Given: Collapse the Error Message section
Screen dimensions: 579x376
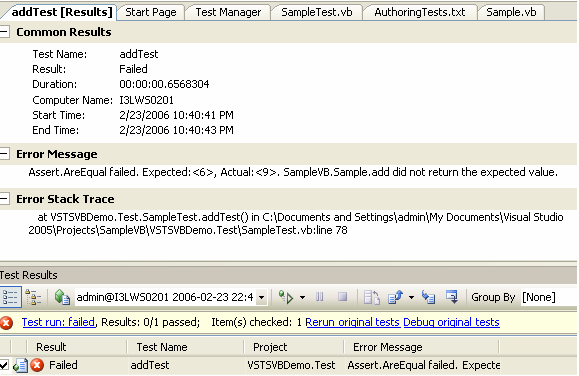Looking at the screenshot, I should (x=4, y=154).
